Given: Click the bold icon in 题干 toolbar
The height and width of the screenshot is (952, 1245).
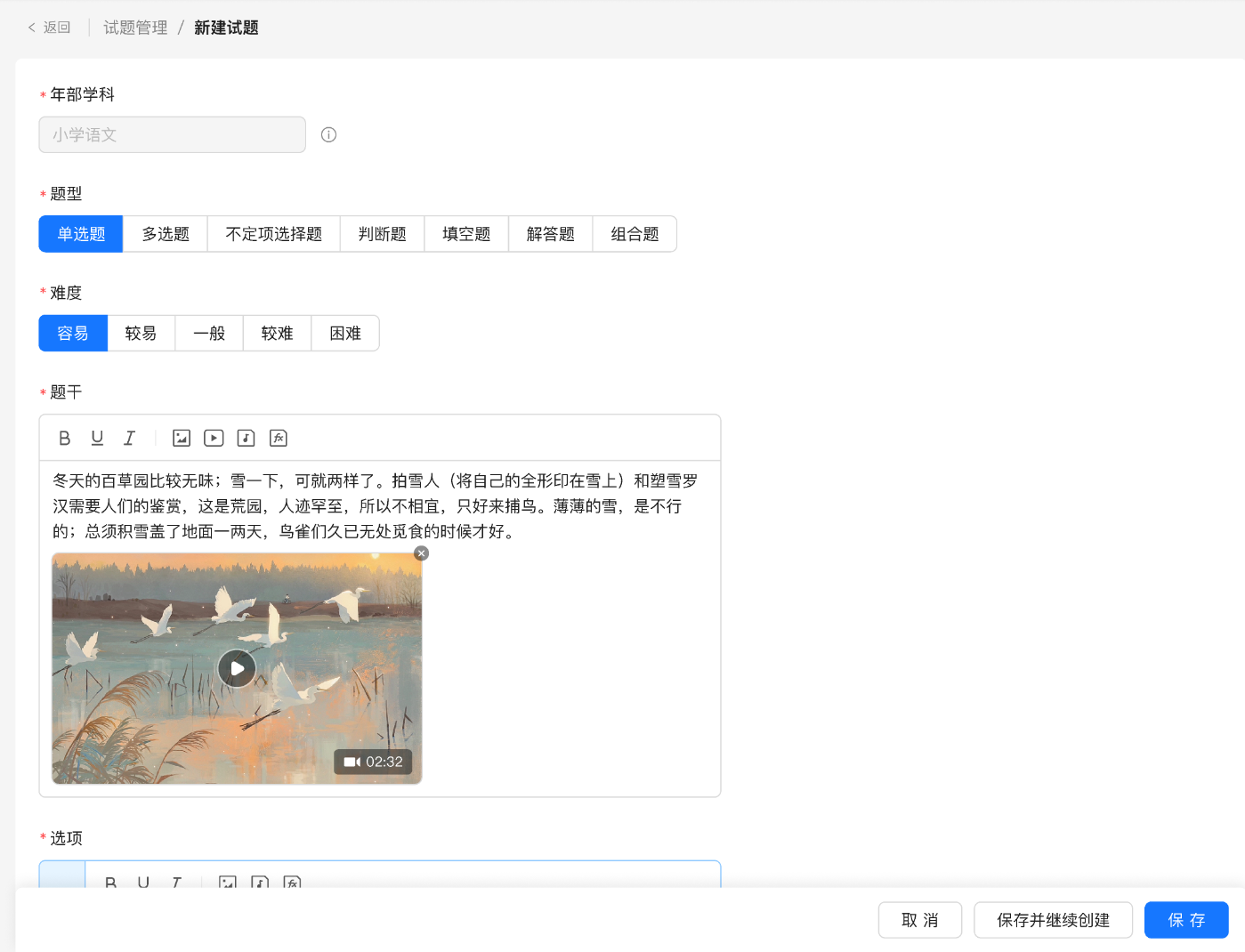Looking at the screenshot, I should (x=65, y=438).
